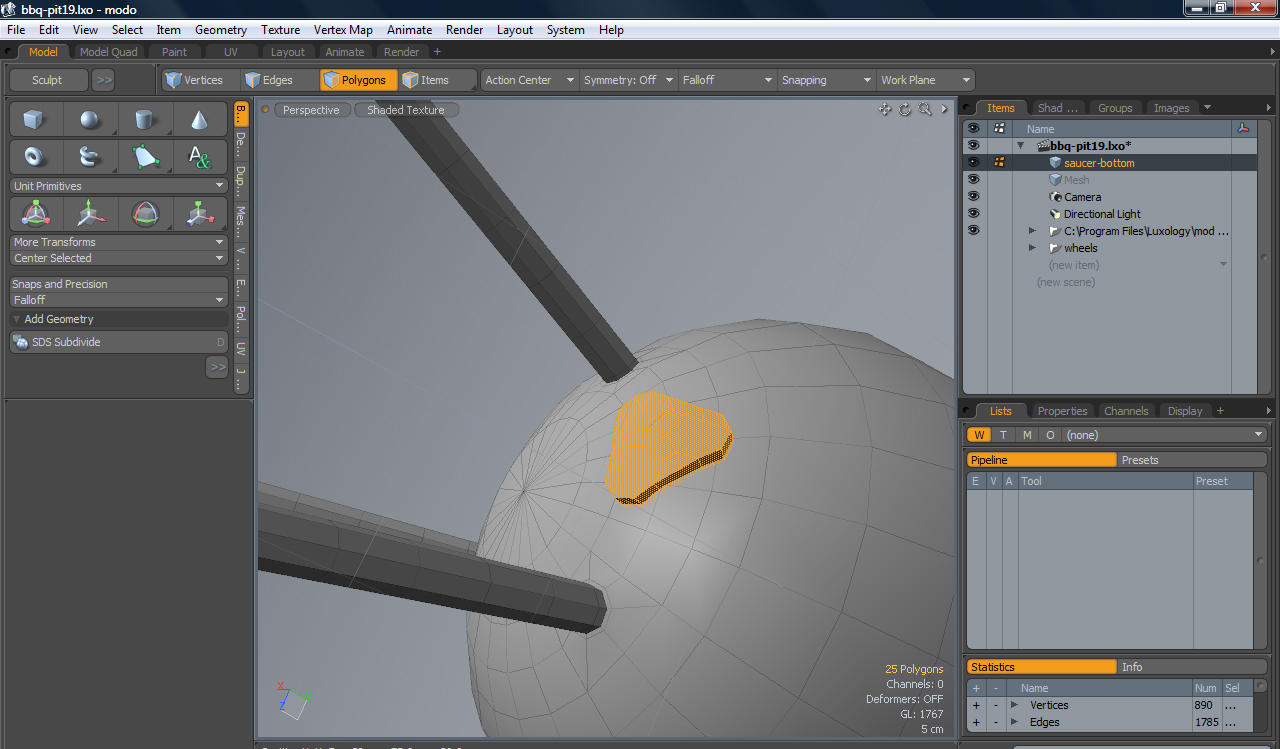
Task: Activate the Move tool icon
Action: [90, 213]
